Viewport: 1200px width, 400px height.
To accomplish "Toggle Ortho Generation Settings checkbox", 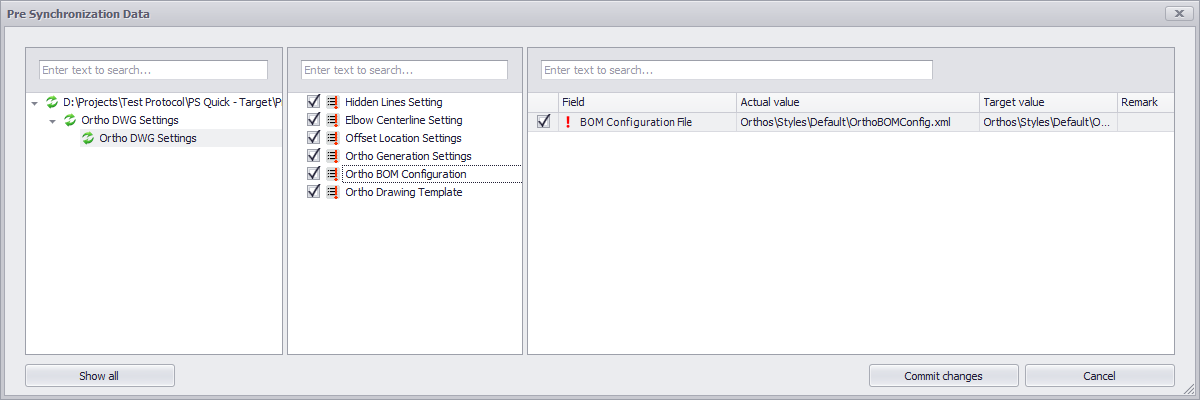I will (314, 156).
